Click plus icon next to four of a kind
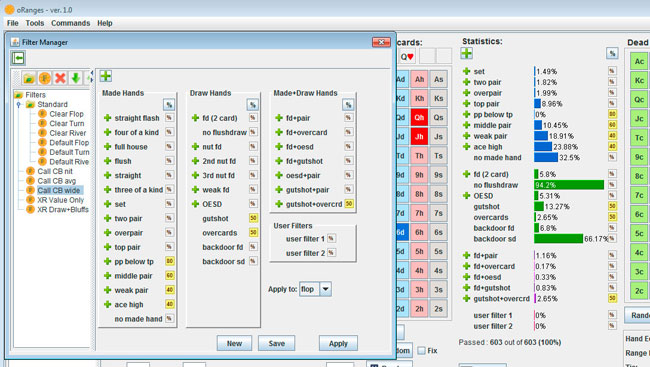This screenshot has width=650, height=367. 107,132
